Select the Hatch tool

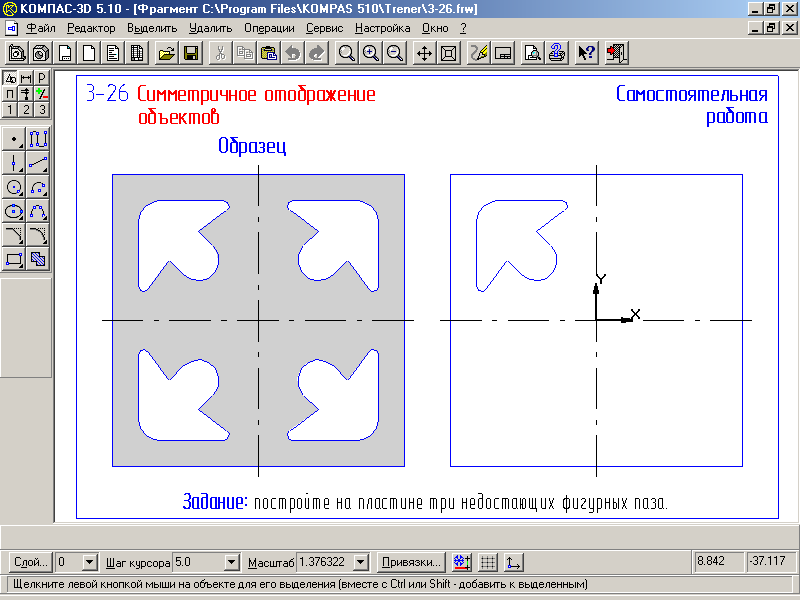(38, 259)
